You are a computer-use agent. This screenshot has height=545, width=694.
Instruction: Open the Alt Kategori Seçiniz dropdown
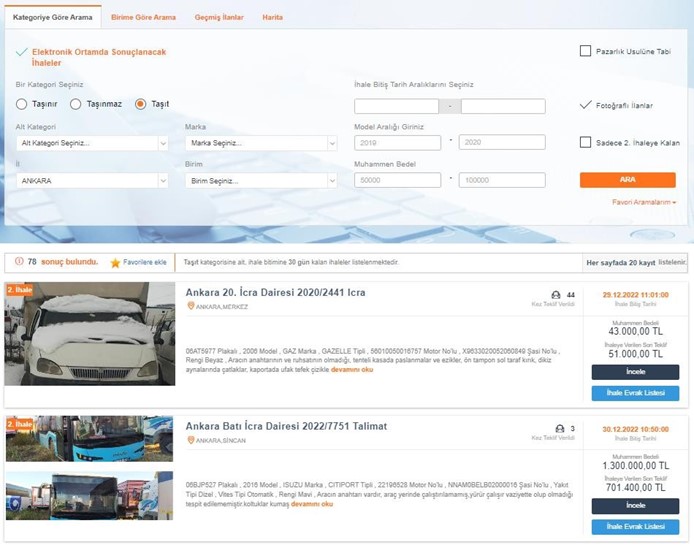coord(92,143)
